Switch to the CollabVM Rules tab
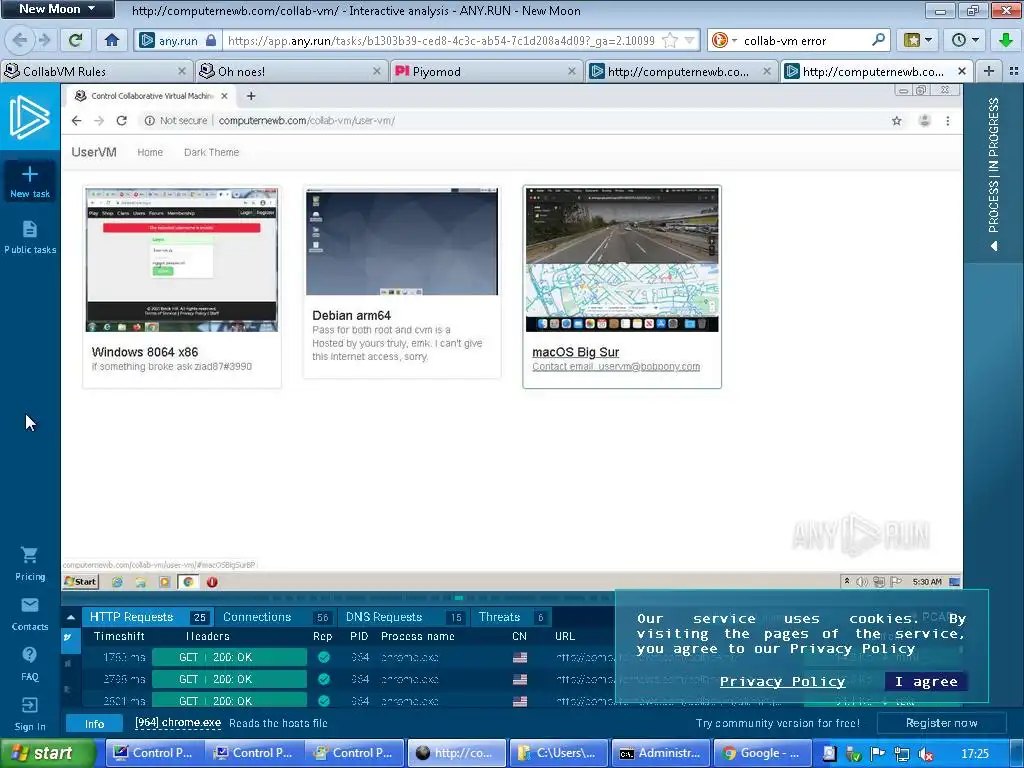This screenshot has height=768, width=1024. tap(96, 71)
